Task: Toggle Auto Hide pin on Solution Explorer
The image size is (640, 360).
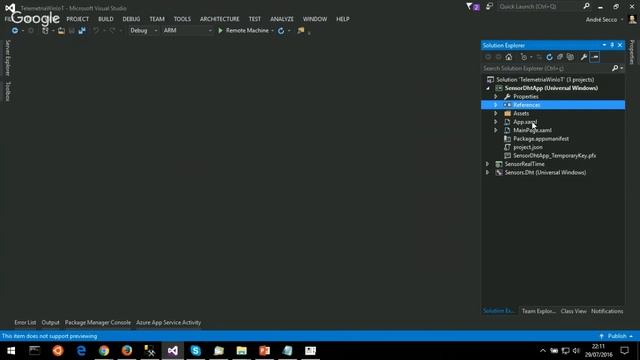Action: point(612,45)
